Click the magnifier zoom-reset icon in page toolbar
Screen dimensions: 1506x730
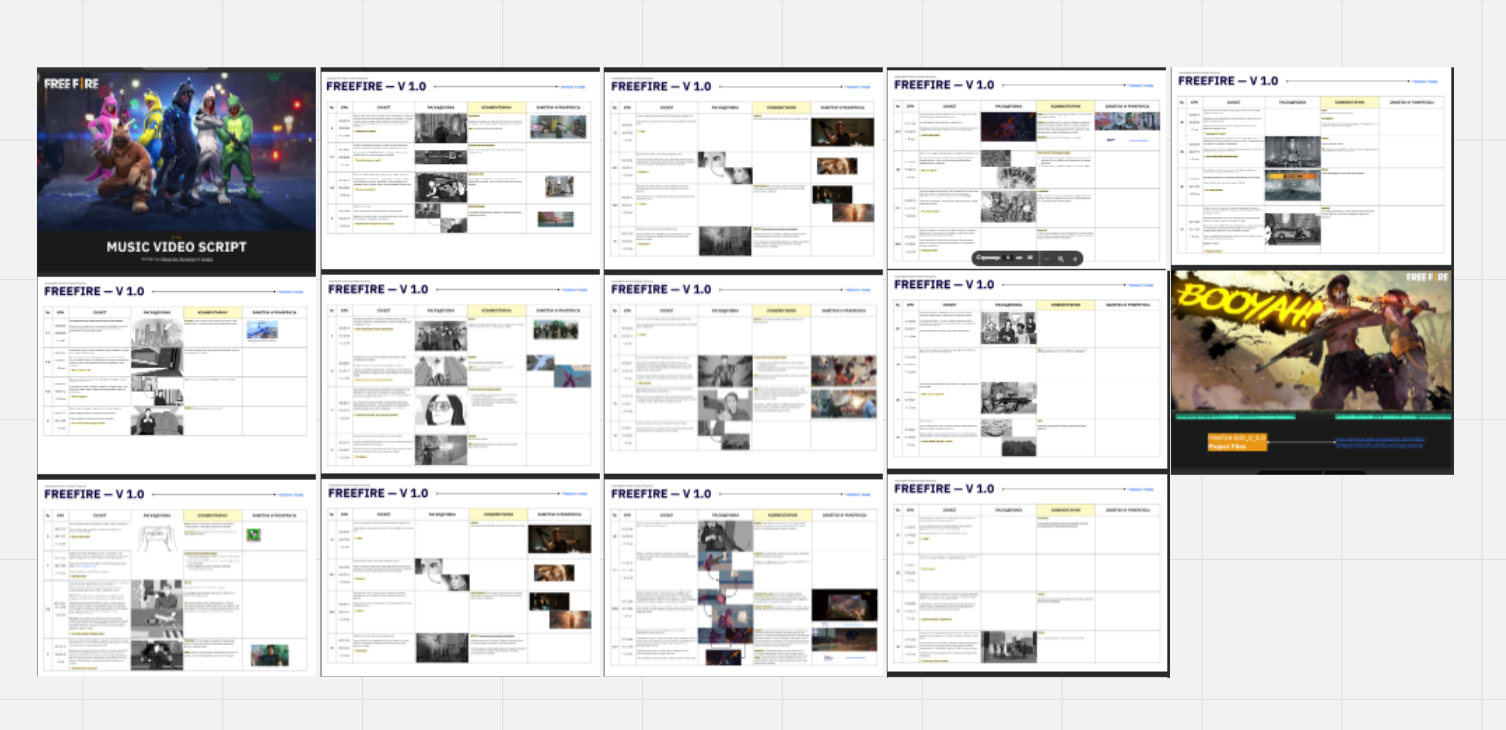1061,259
